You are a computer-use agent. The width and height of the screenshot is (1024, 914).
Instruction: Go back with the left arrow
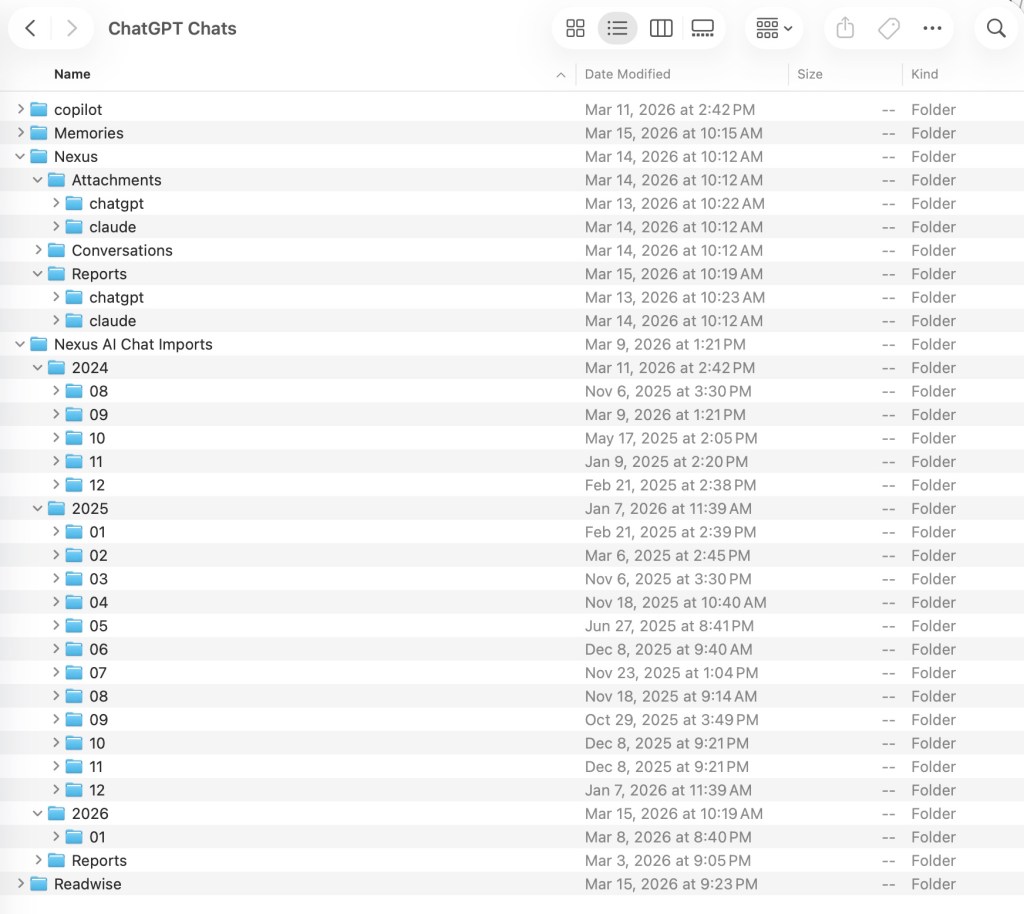tap(30, 29)
